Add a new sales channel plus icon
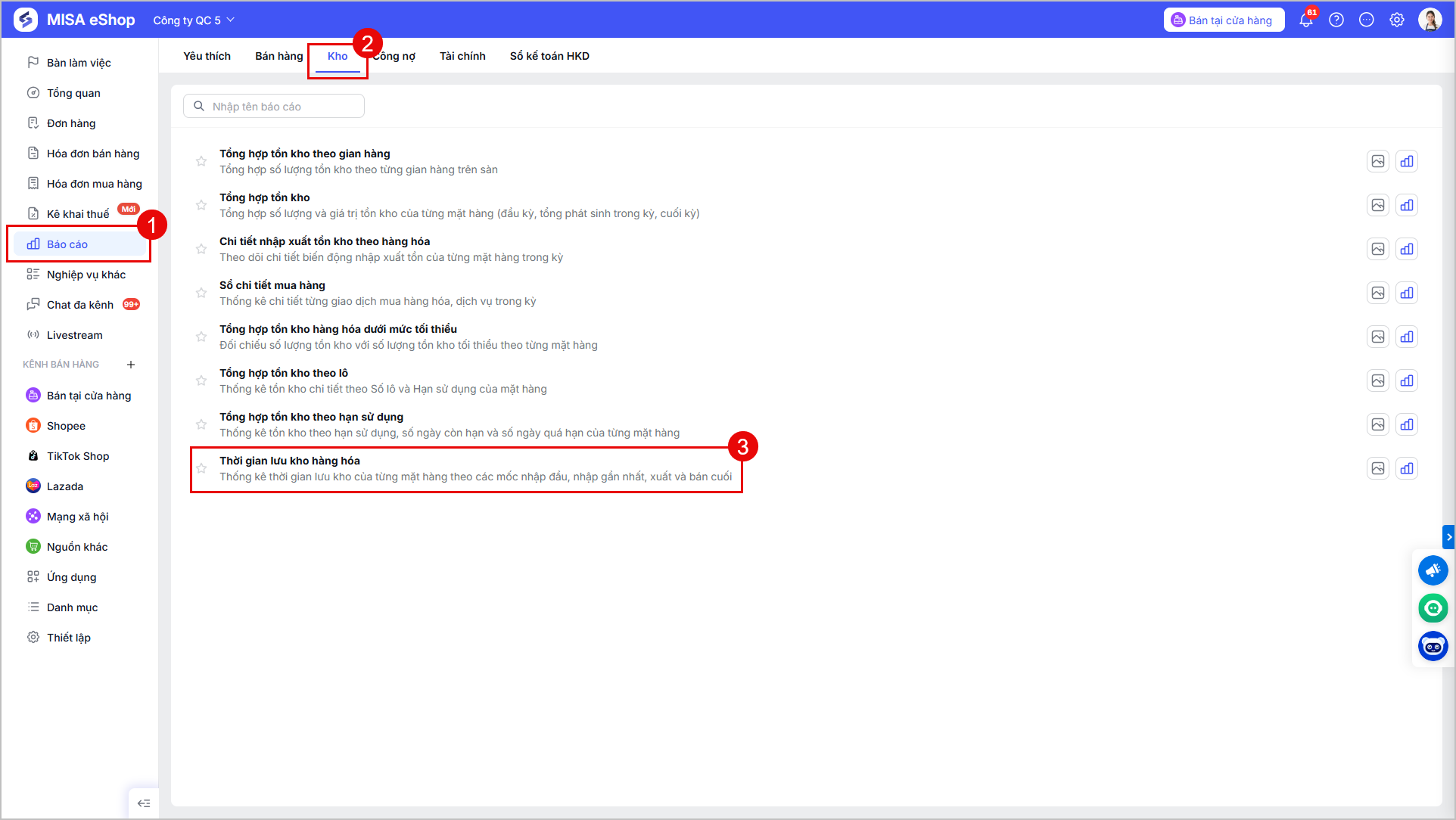 [x=131, y=365]
